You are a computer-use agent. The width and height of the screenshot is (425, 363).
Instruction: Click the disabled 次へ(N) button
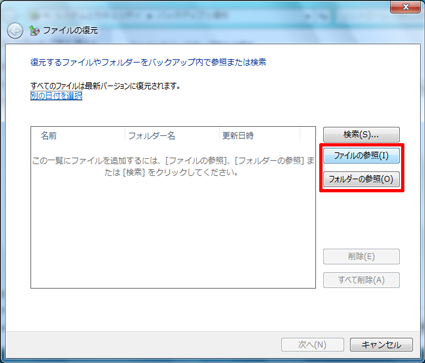312,345
